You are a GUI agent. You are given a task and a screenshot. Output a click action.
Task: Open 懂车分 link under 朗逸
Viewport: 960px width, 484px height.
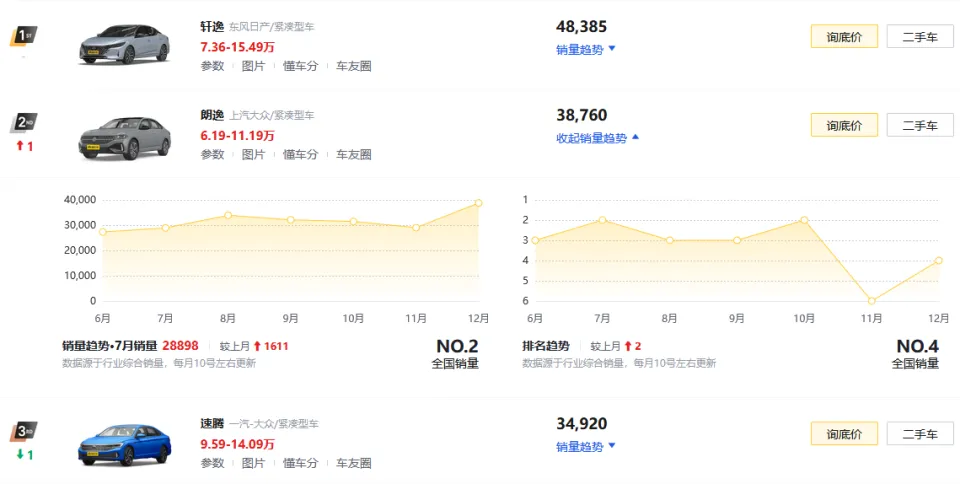tap(301, 155)
